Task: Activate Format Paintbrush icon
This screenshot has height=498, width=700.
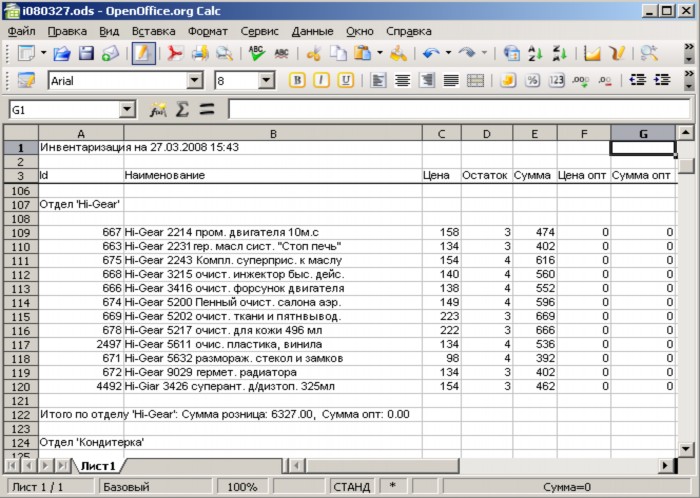Action: (398, 54)
